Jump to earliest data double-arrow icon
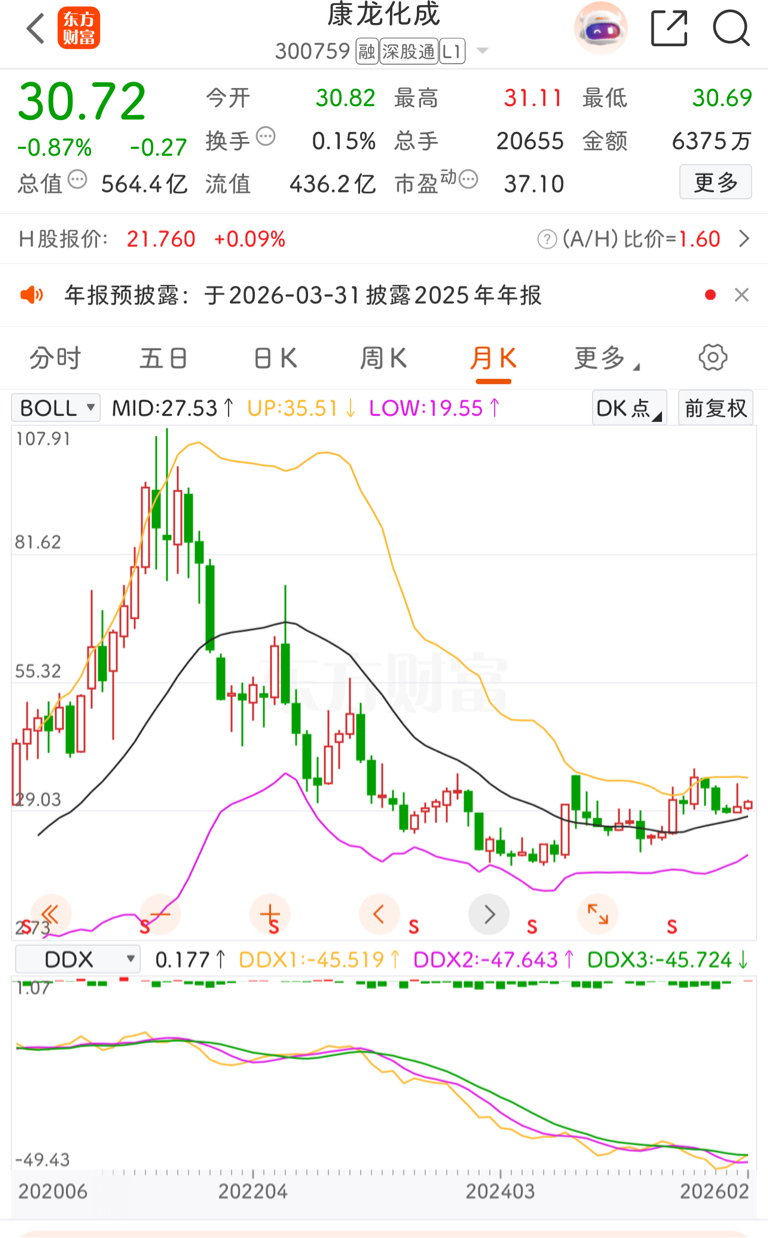The image size is (768, 1238). [51, 913]
